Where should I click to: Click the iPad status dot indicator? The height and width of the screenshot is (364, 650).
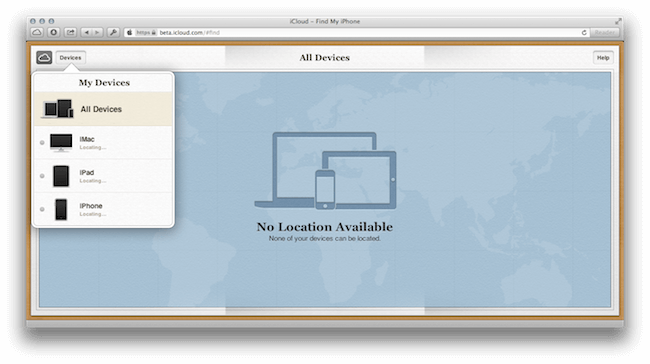pyautogui.click(x=42, y=176)
